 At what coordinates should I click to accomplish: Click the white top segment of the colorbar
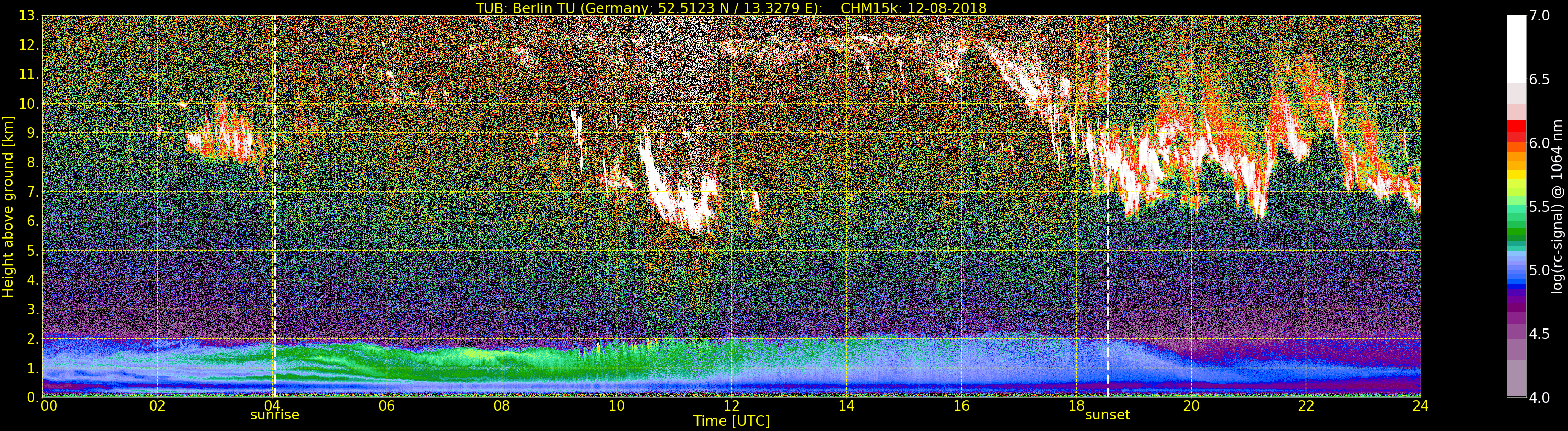[x=1516, y=49]
